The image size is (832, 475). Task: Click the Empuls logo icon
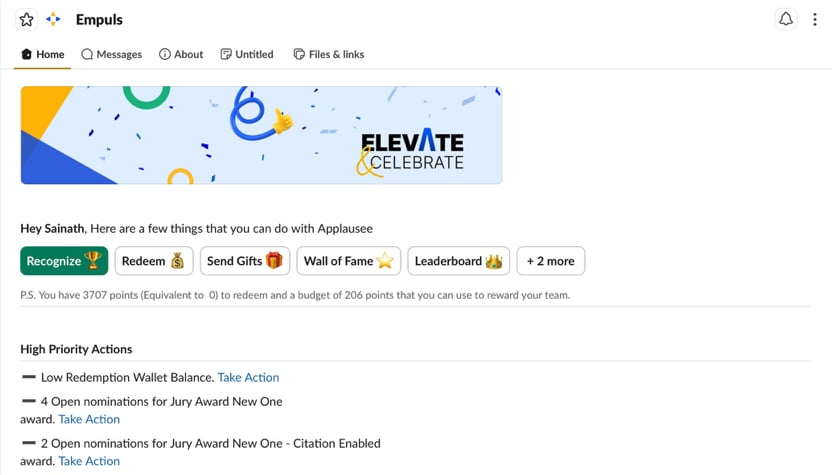53,20
